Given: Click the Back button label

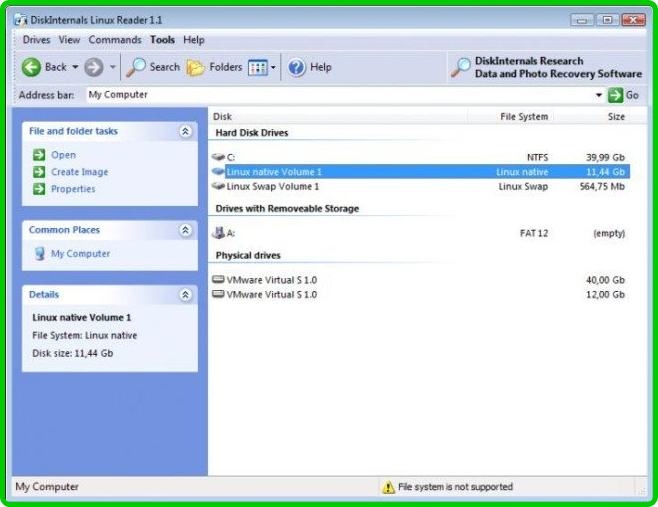Looking at the screenshot, I should pyautogui.click(x=56, y=67).
